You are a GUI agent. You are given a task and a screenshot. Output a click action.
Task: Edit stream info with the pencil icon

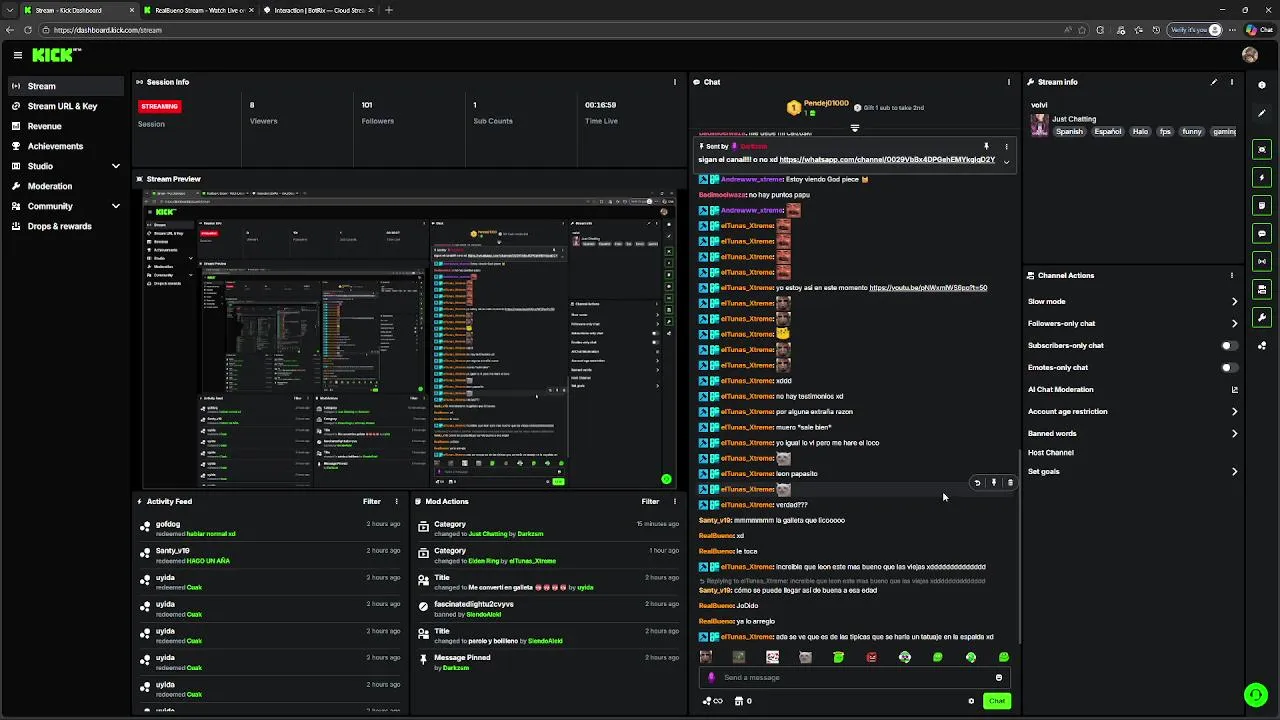point(1214,82)
